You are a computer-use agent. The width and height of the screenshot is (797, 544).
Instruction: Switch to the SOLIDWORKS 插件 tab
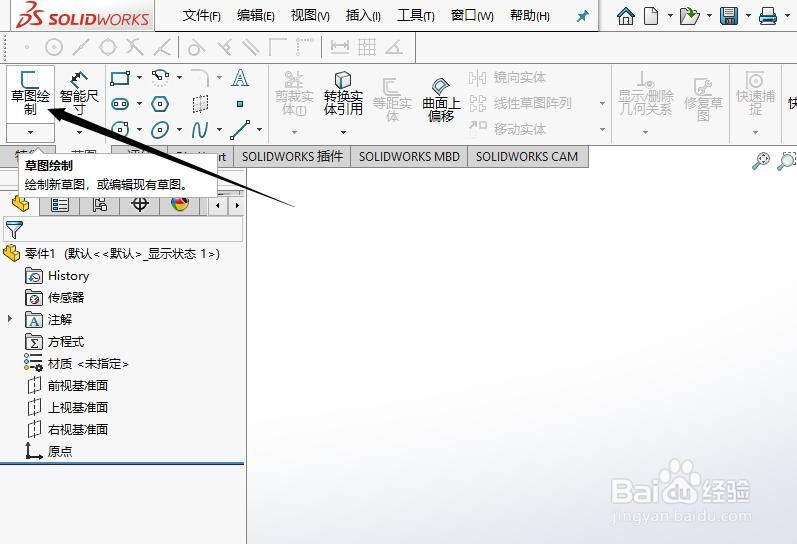[x=292, y=157]
